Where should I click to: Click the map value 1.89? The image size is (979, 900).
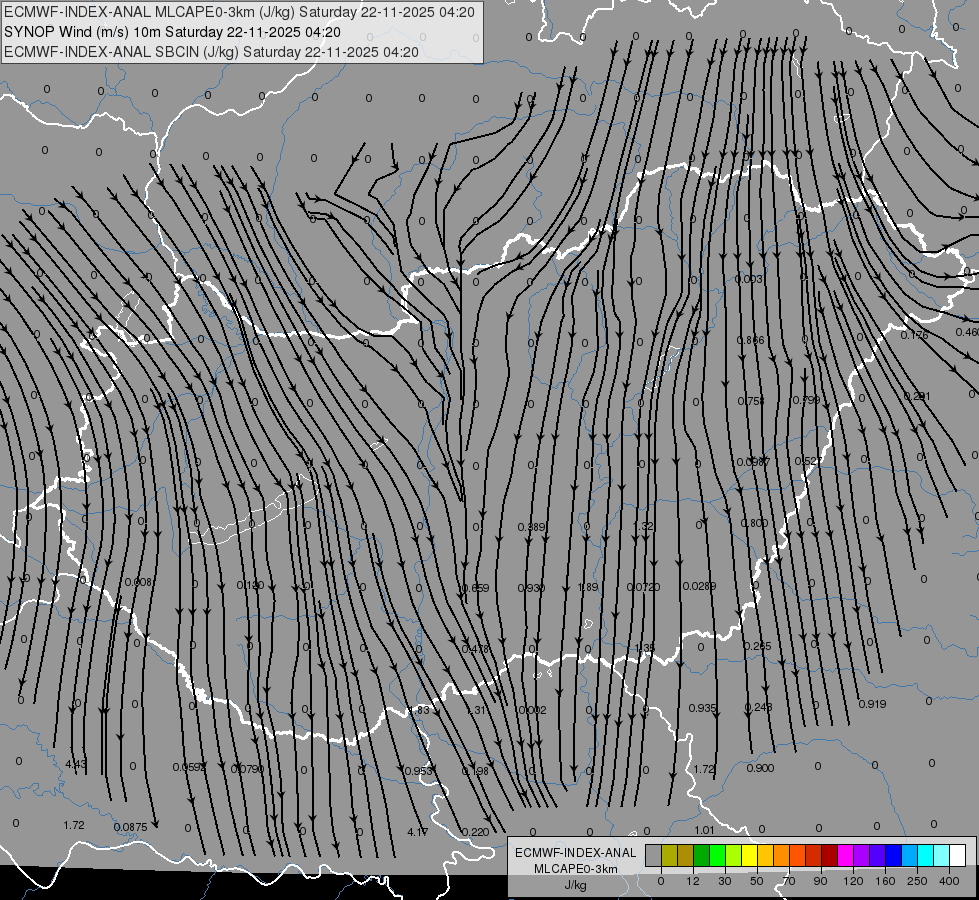coord(588,587)
